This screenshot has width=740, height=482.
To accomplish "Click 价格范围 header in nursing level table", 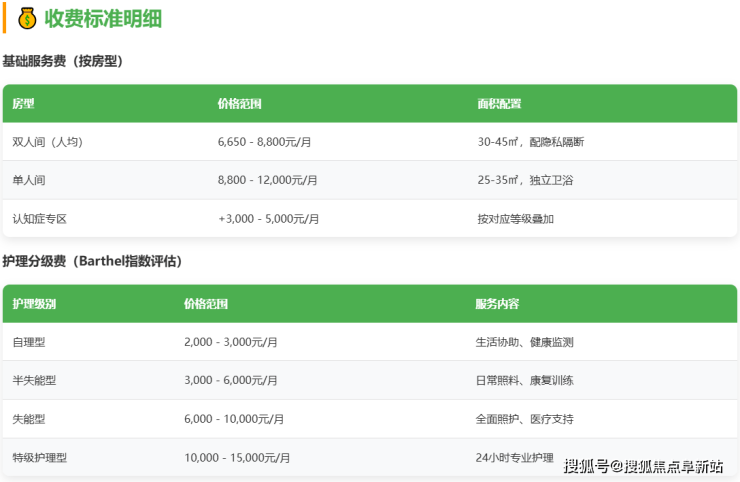I will pos(206,304).
